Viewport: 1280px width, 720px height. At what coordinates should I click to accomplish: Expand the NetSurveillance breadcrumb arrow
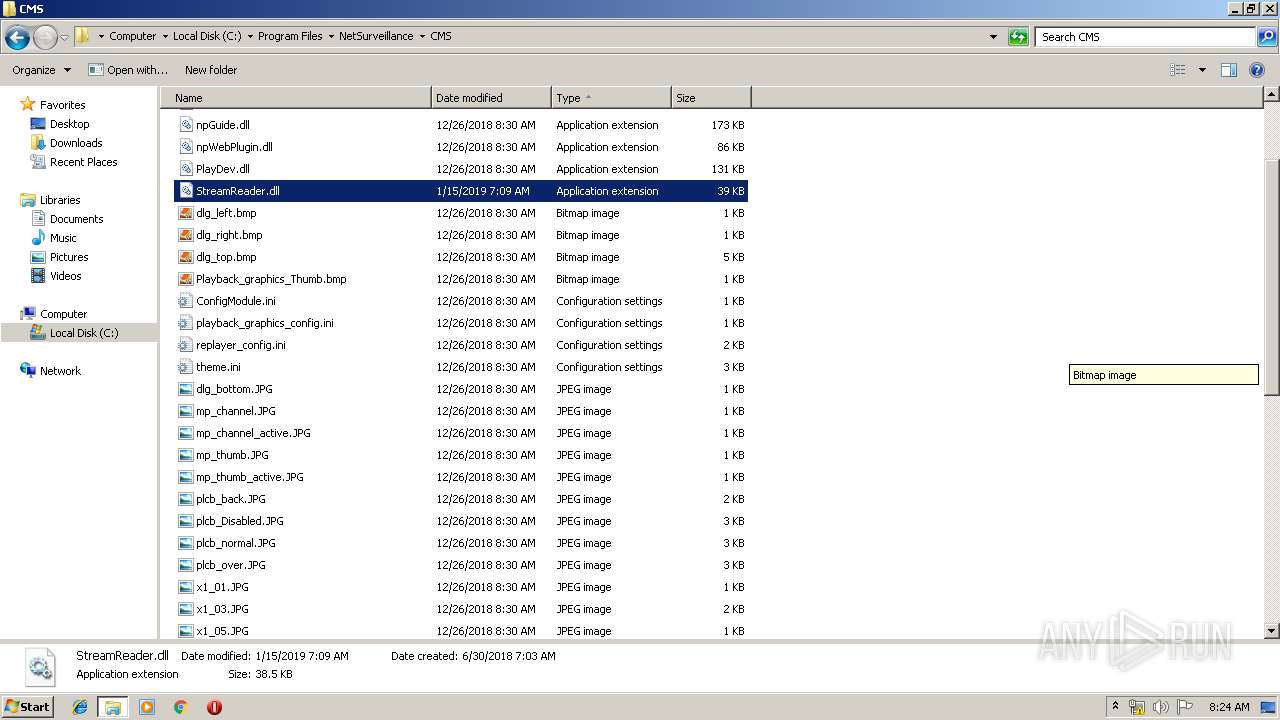tap(422, 36)
